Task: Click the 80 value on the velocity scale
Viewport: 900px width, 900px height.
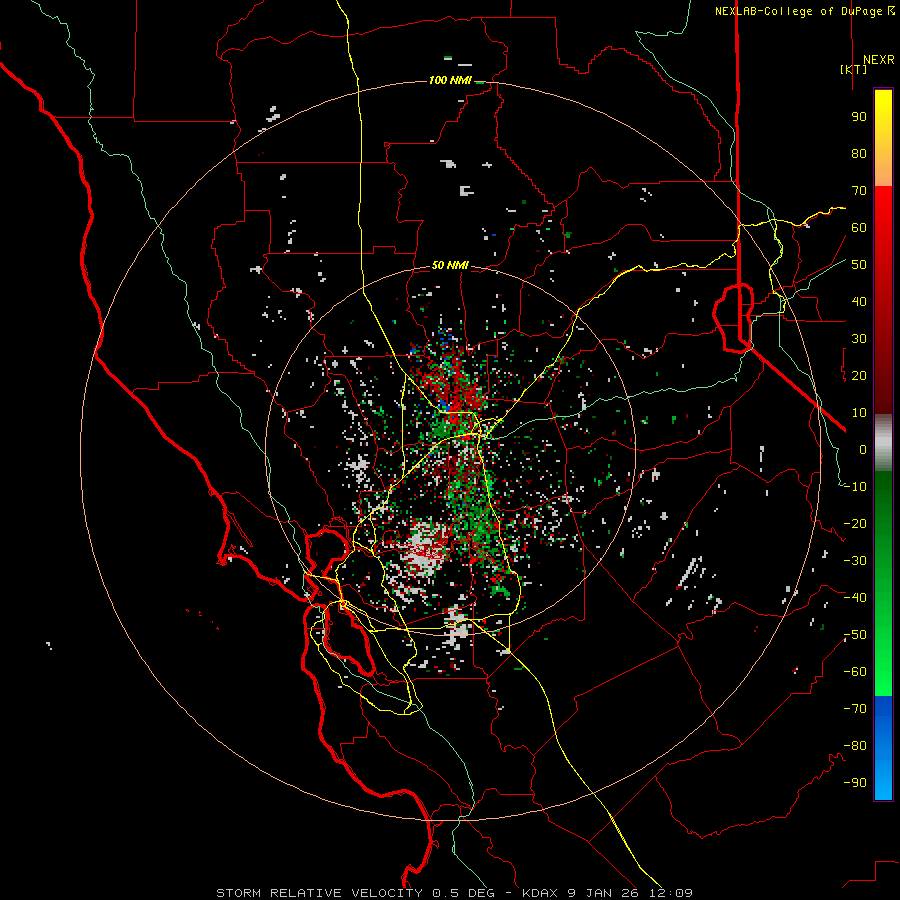Action: [859, 154]
